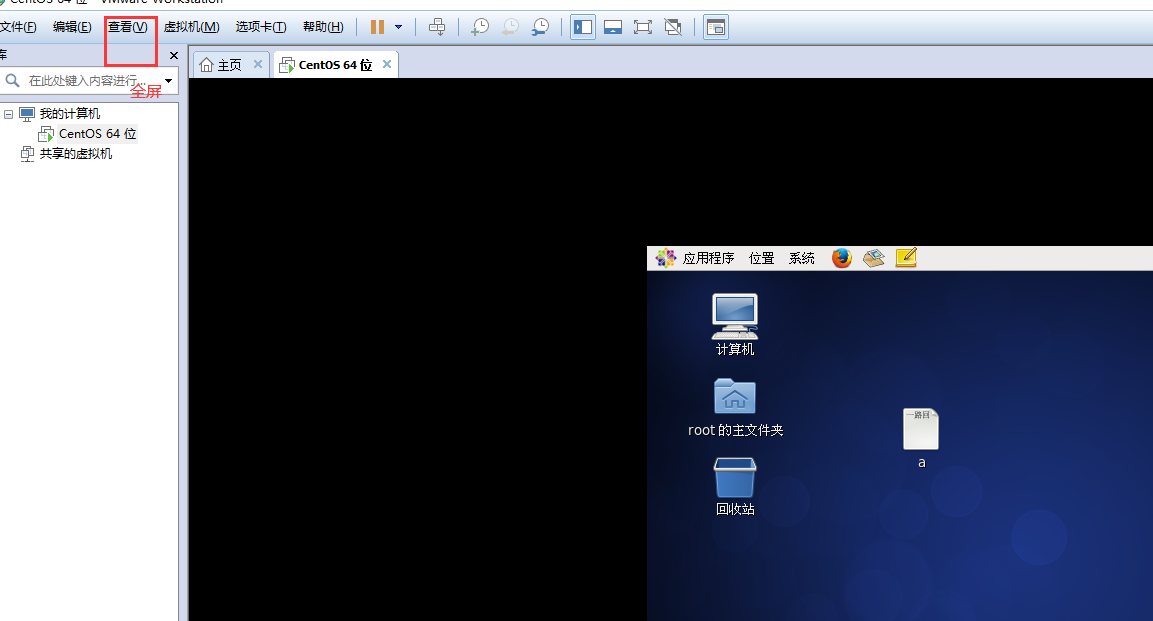
Task: Open the 编辑(E) menu
Action: (72, 27)
